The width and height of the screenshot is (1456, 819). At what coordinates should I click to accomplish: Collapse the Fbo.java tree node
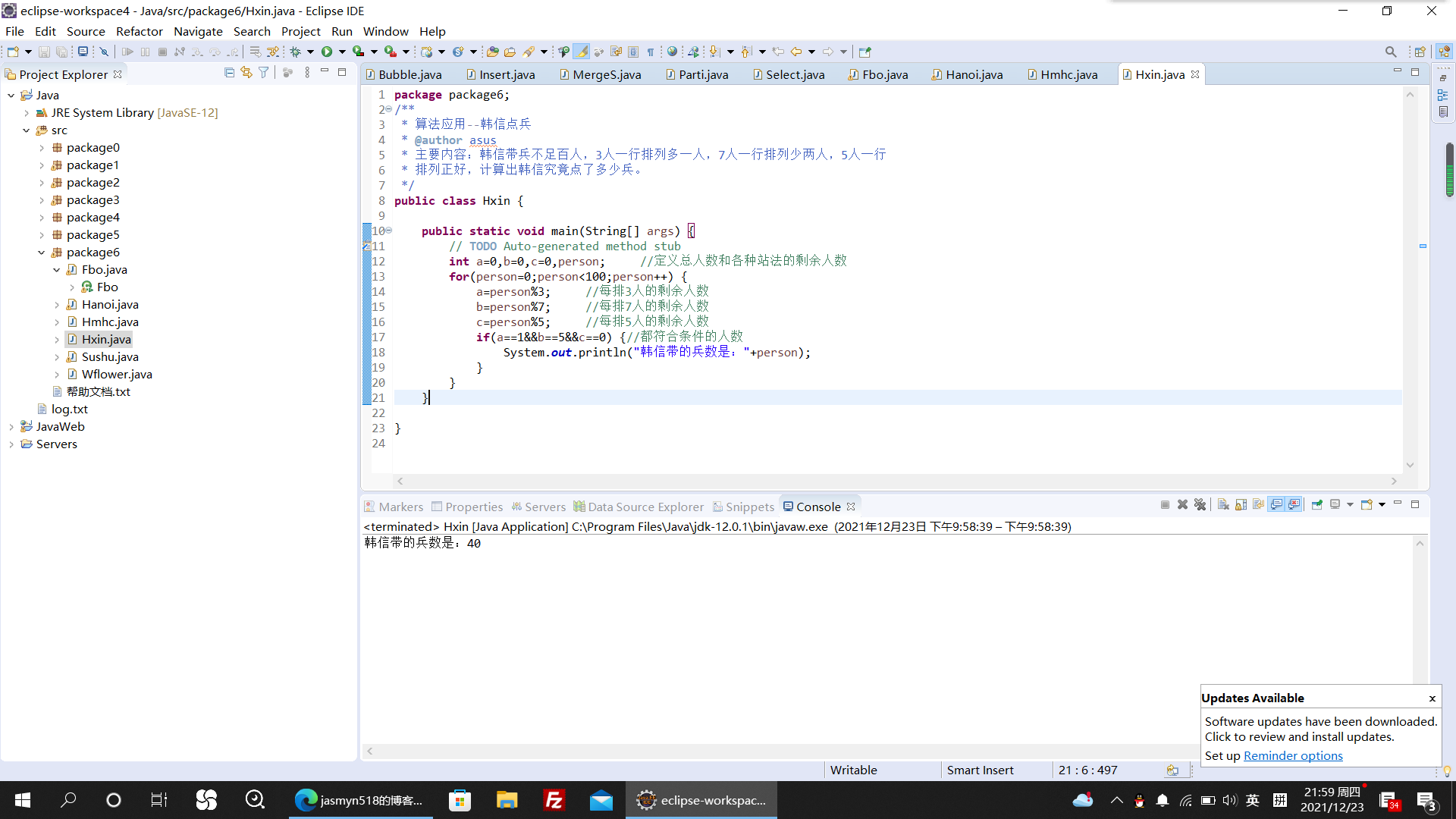[57, 270]
